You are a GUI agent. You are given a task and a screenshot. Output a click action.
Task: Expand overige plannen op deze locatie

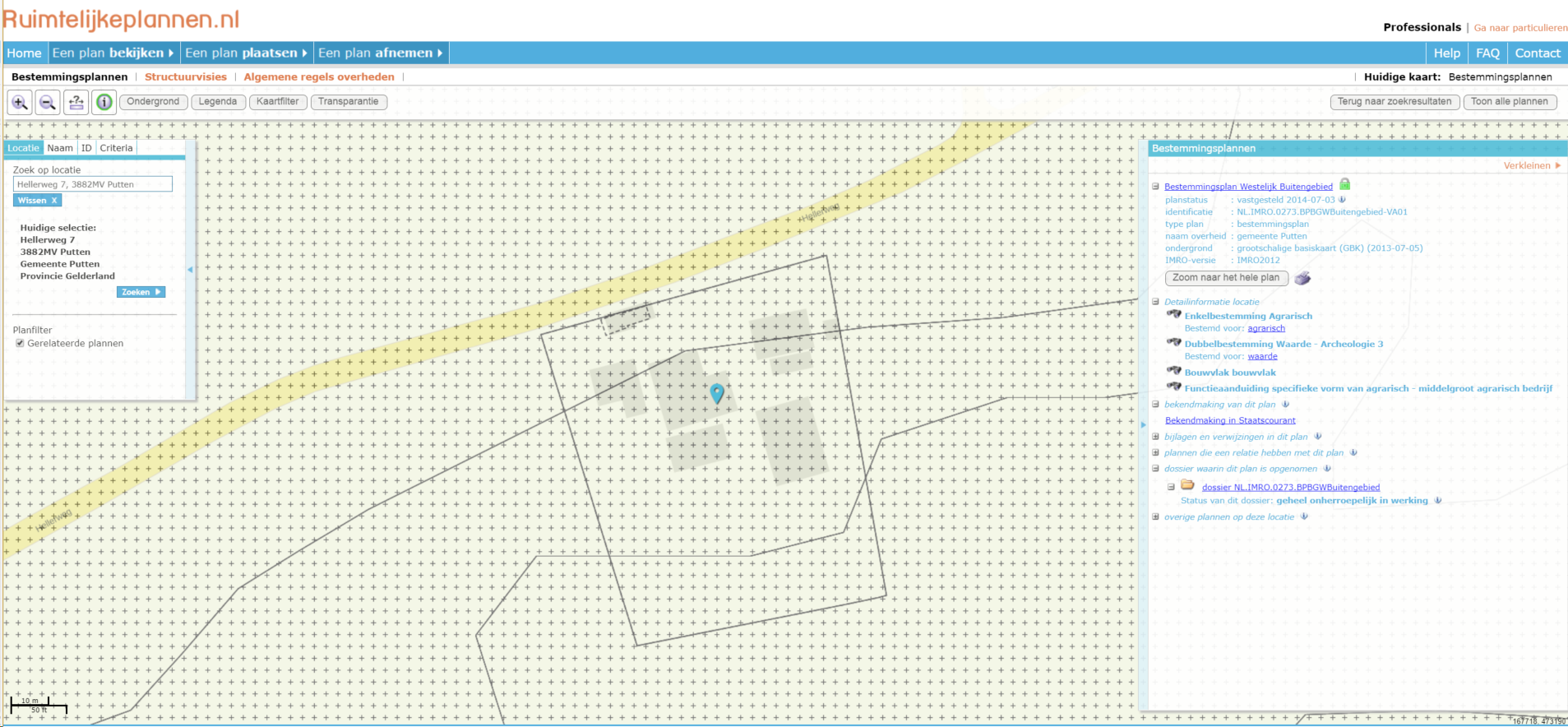[1155, 517]
